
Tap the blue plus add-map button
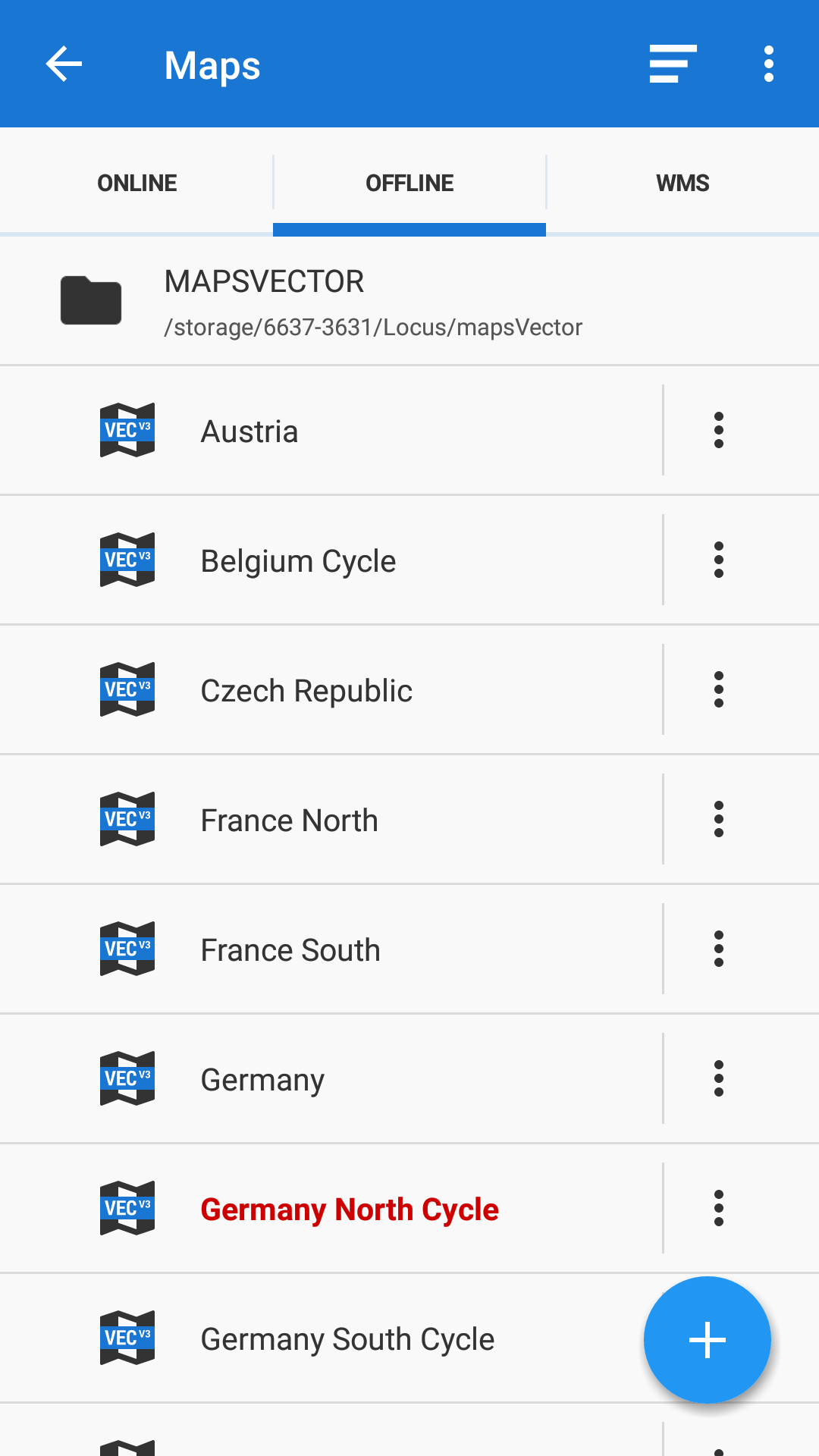point(707,1340)
